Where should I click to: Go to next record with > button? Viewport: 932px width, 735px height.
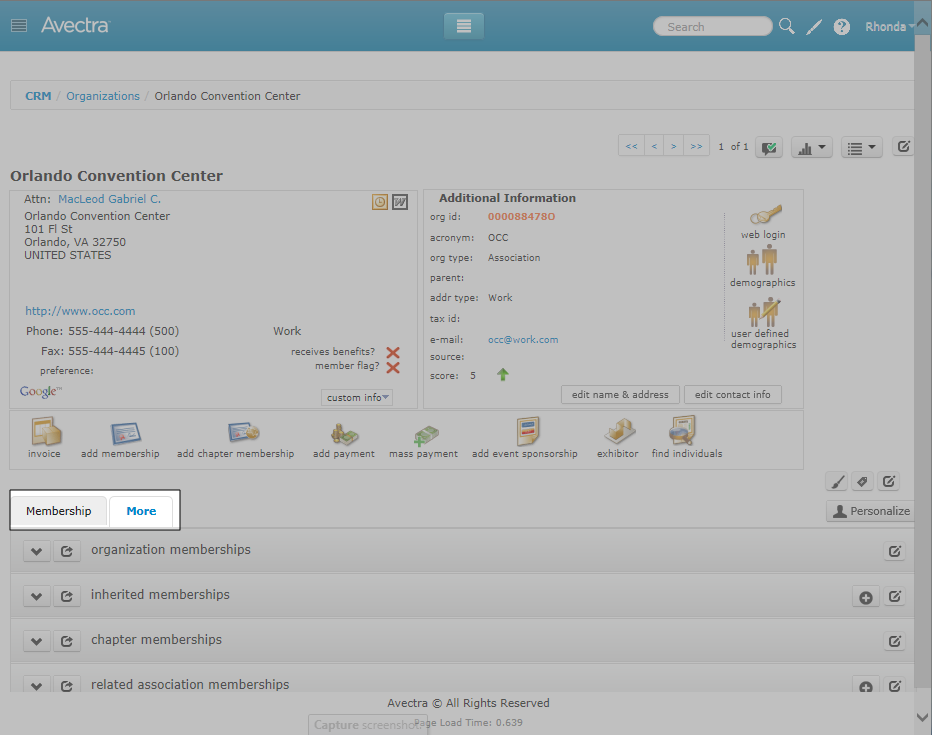click(x=673, y=146)
